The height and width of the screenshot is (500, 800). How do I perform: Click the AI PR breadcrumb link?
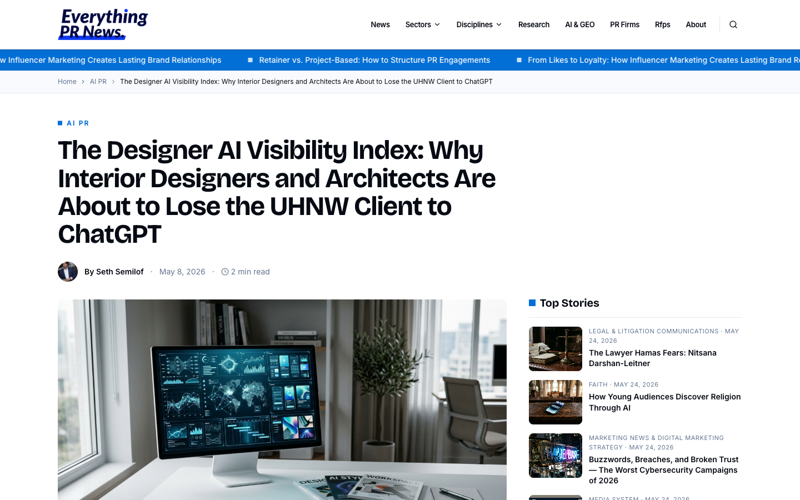point(98,82)
